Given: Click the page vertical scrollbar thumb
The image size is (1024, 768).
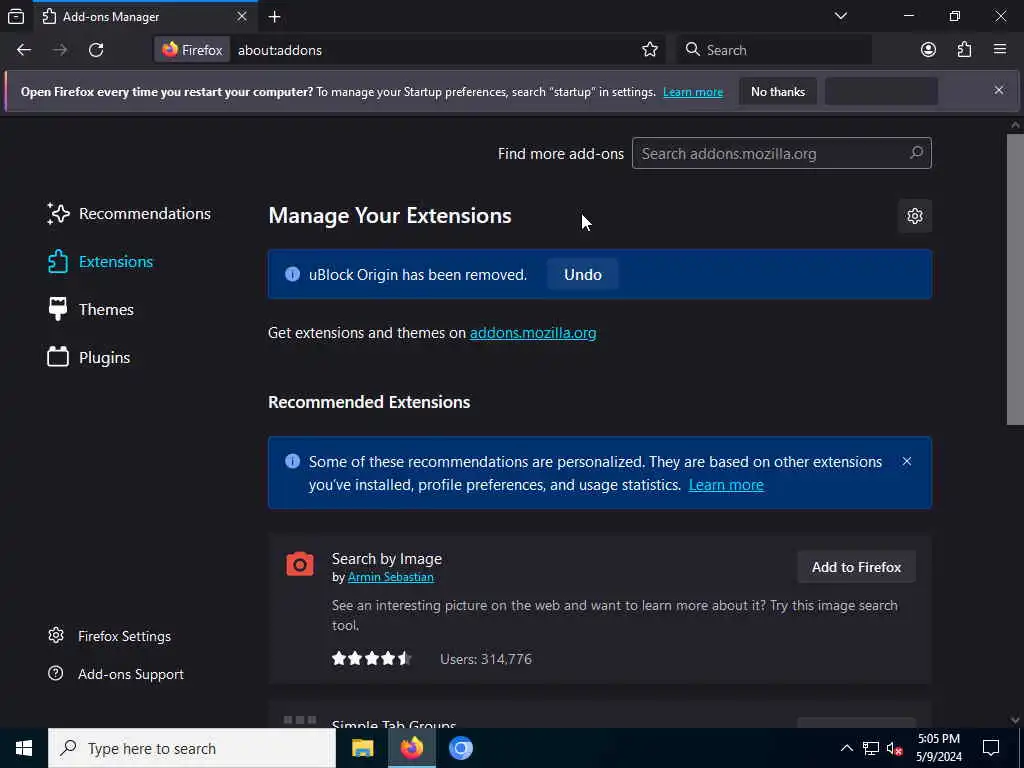Looking at the screenshot, I should (1015, 280).
